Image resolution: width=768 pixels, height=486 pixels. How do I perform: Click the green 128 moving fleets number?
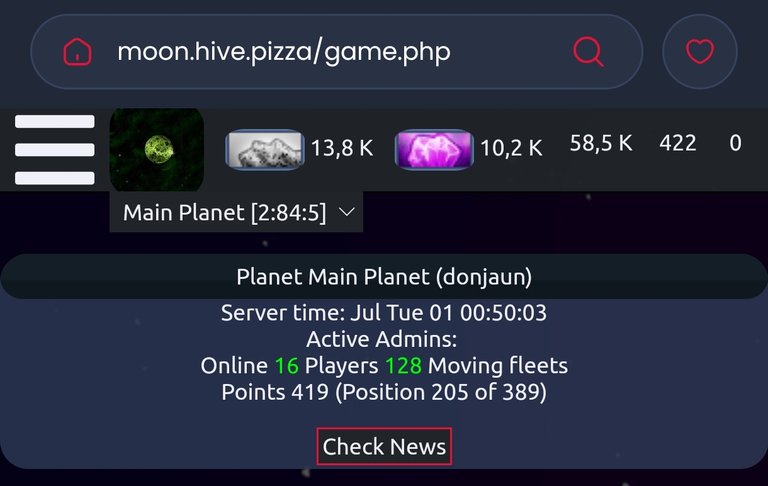pos(403,366)
